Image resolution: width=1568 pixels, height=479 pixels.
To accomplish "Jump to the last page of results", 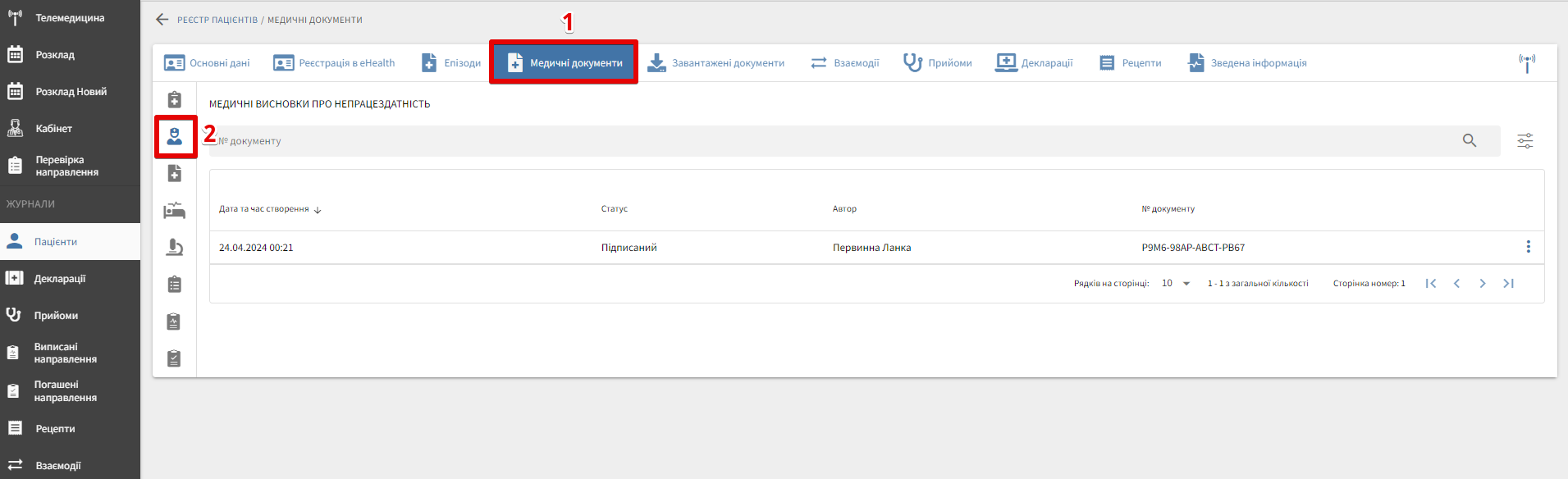I will 1508,284.
